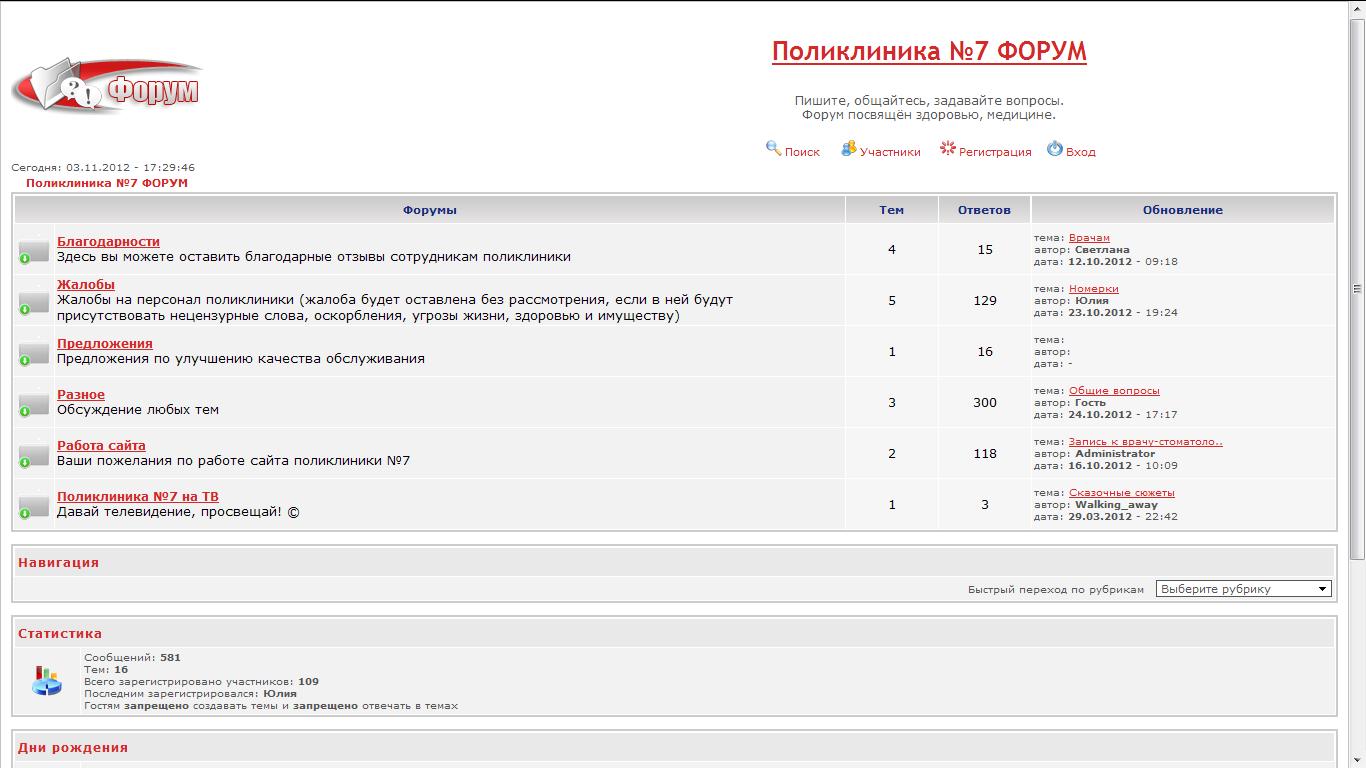The height and width of the screenshot is (768, 1366).
Task: Open the Благодарности forum
Action: pyautogui.click(x=108, y=241)
